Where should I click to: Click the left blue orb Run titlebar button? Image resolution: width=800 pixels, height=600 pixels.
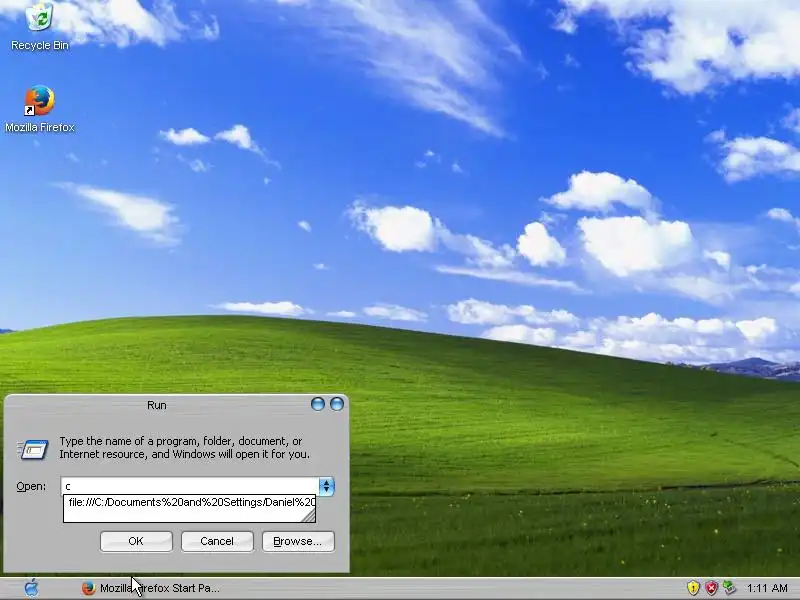(x=318, y=405)
